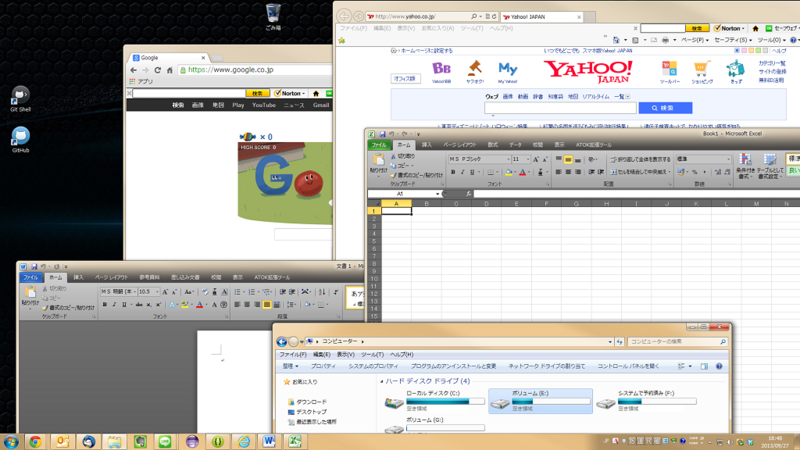Click ダウンロード in the Explorer favorites
The height and width of the screenshot is (450, 800).
click(x=307, y=402)
